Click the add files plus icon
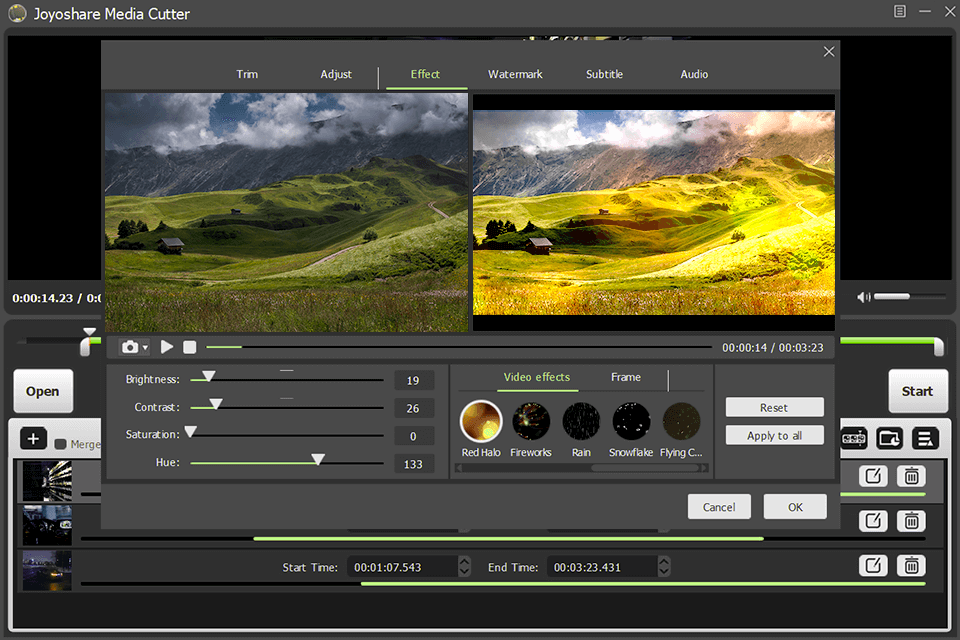This screenshot has height=640, width=960. click(x=33, y=438)
